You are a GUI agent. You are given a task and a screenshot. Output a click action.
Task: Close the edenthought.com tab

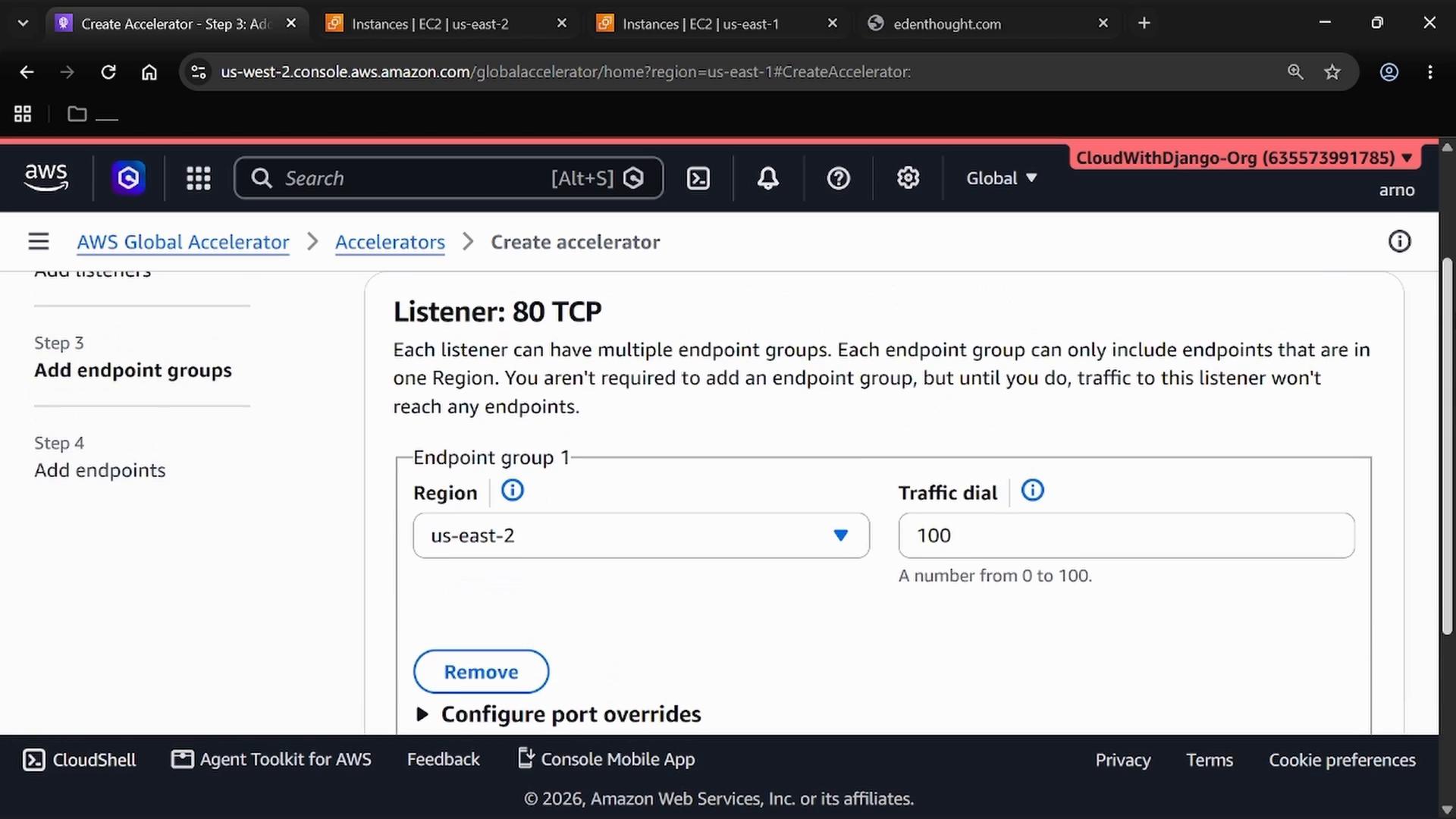coord(1103,24)
